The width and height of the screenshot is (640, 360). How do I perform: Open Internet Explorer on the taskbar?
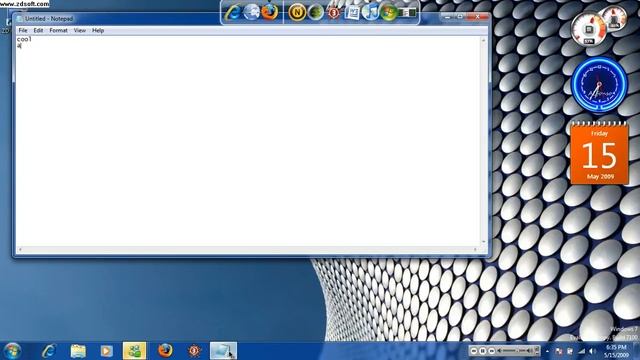click(49, 351)
